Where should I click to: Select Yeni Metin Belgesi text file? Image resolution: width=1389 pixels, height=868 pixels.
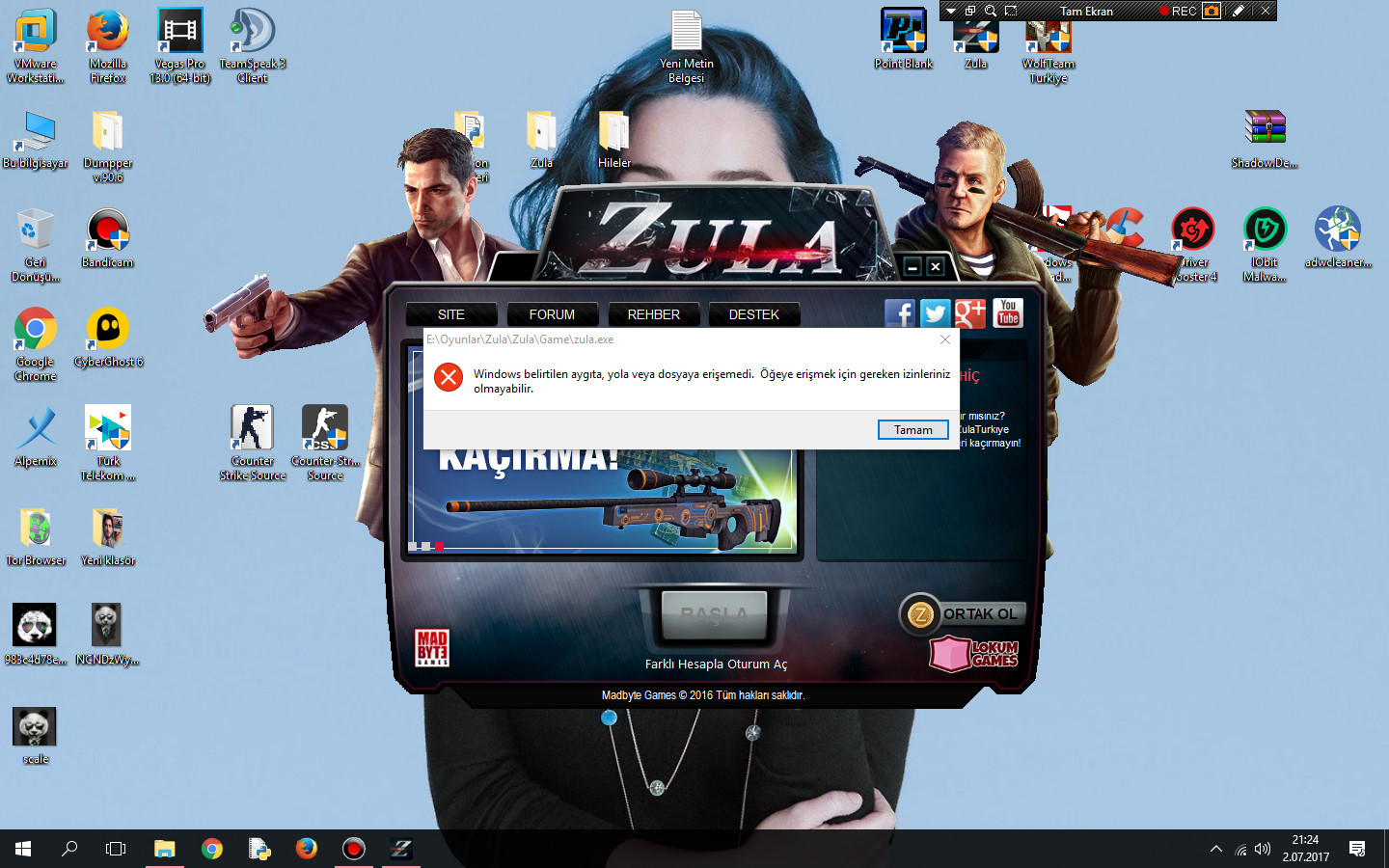[687, 46]
